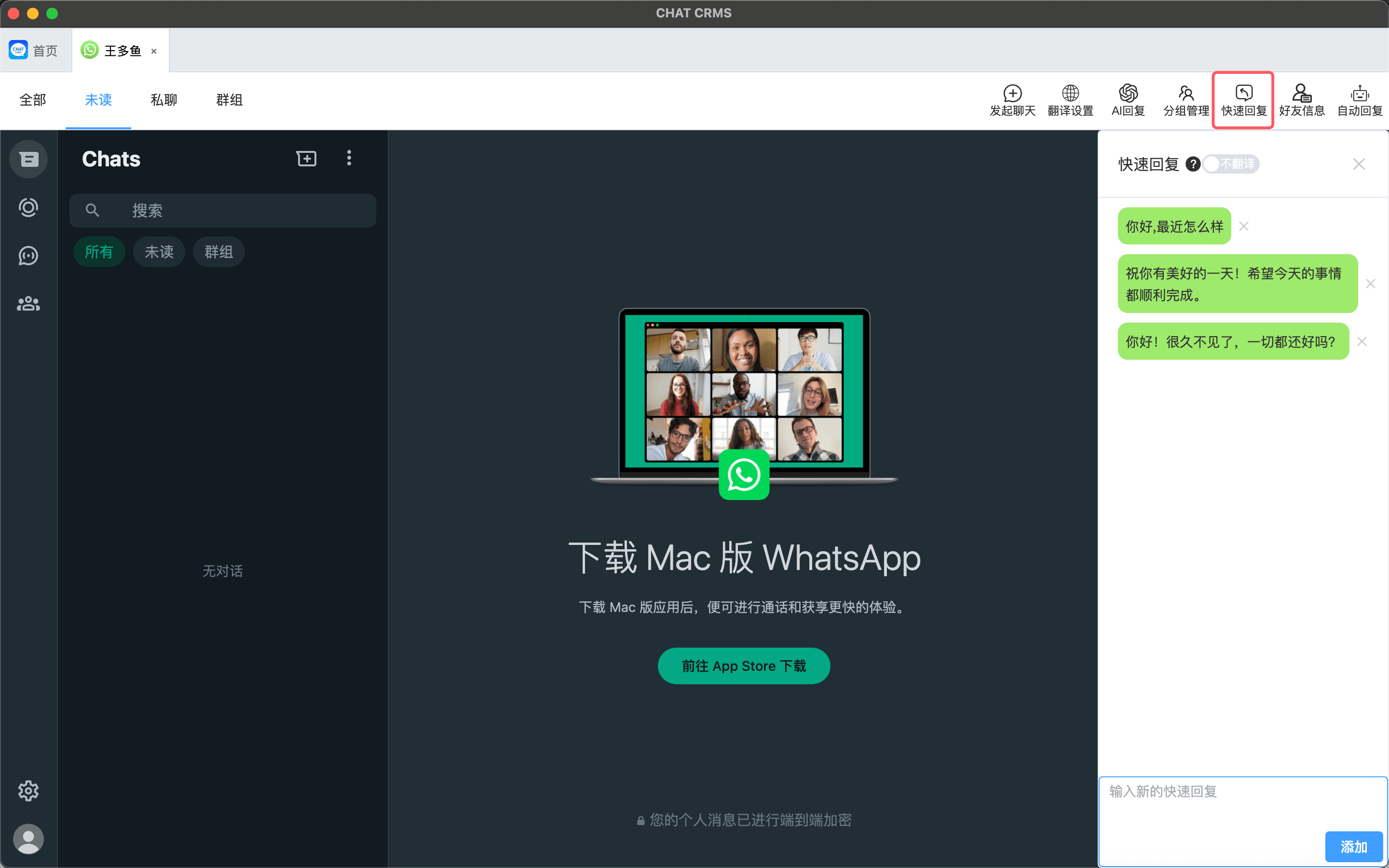The height and width of the screenshot is (868, 1389).
Task: Select the 所有 chat filter chip
Action: [99, 251]
